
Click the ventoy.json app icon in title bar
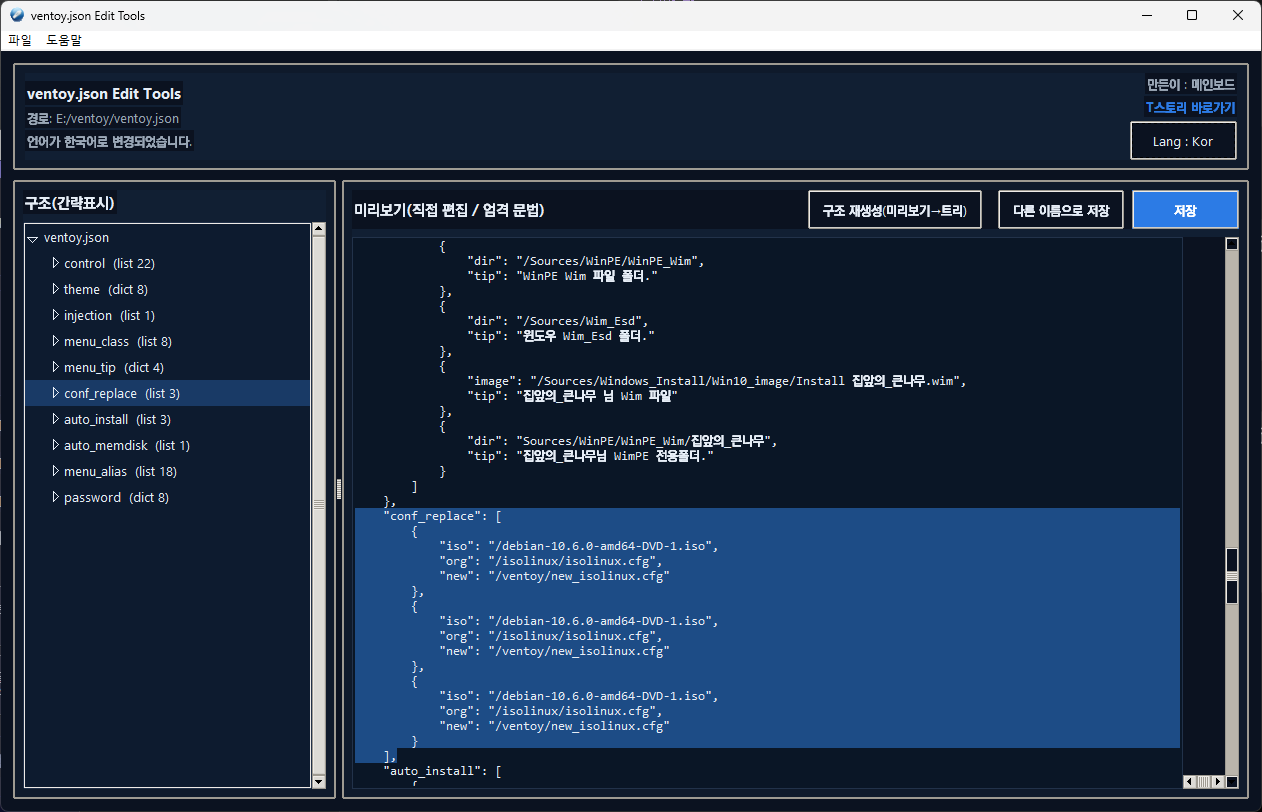click(16, 16)
